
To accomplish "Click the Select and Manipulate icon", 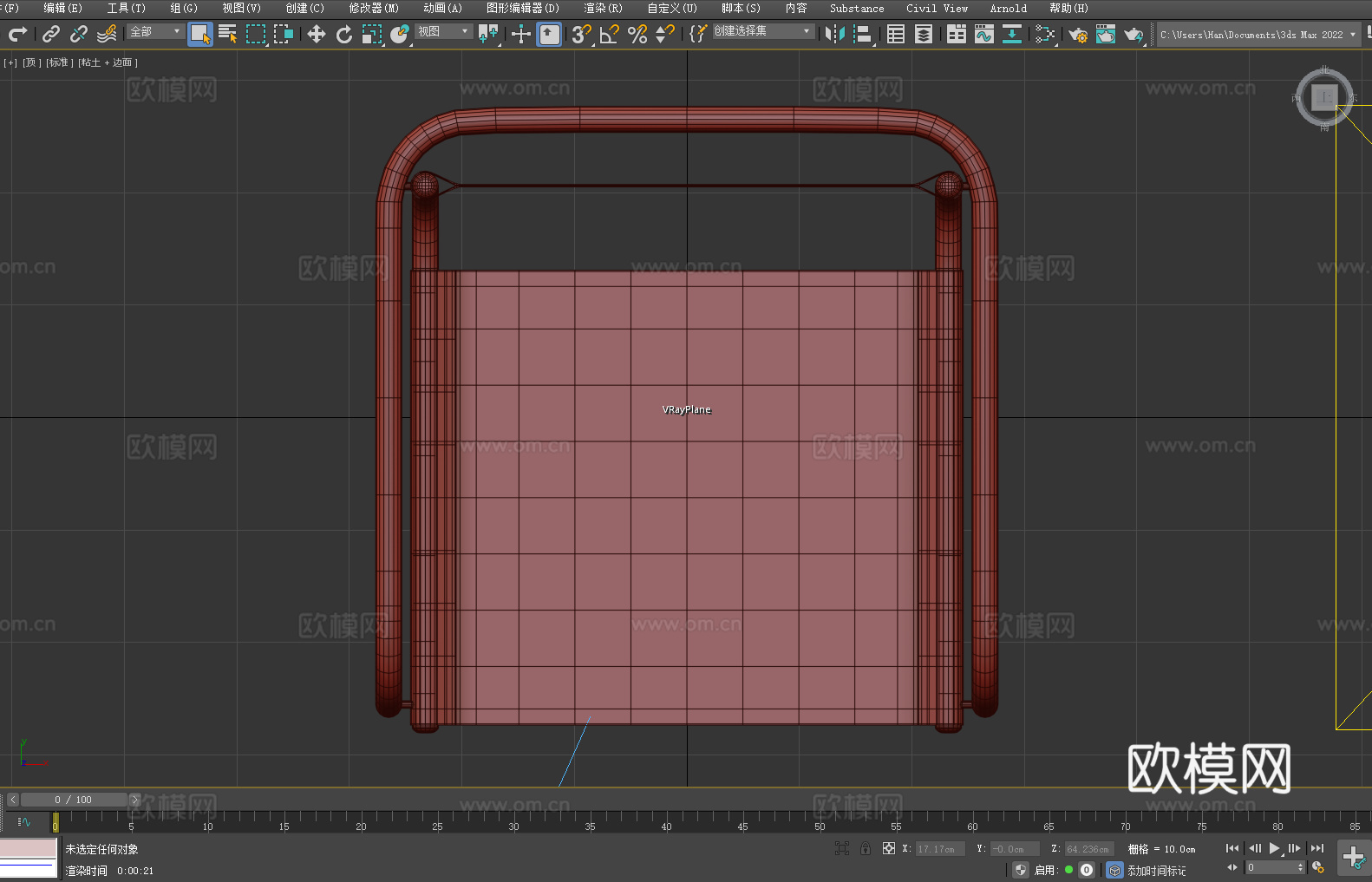I will point(521,34).
